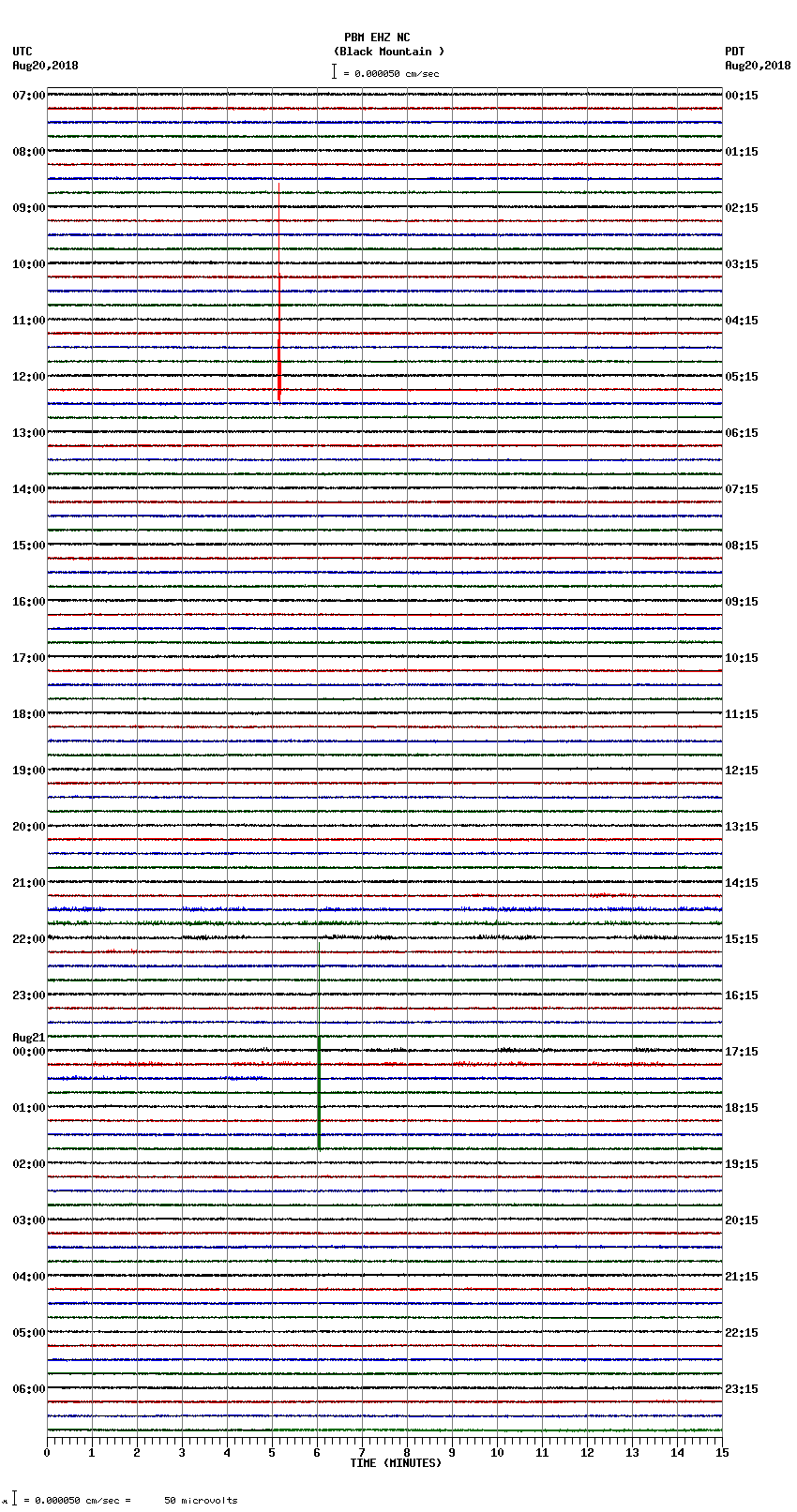Click the '18:15' PDT time label
The height and width of the screenshot is (1512, 797).
pyautogui.click(x=742, y=1108)
